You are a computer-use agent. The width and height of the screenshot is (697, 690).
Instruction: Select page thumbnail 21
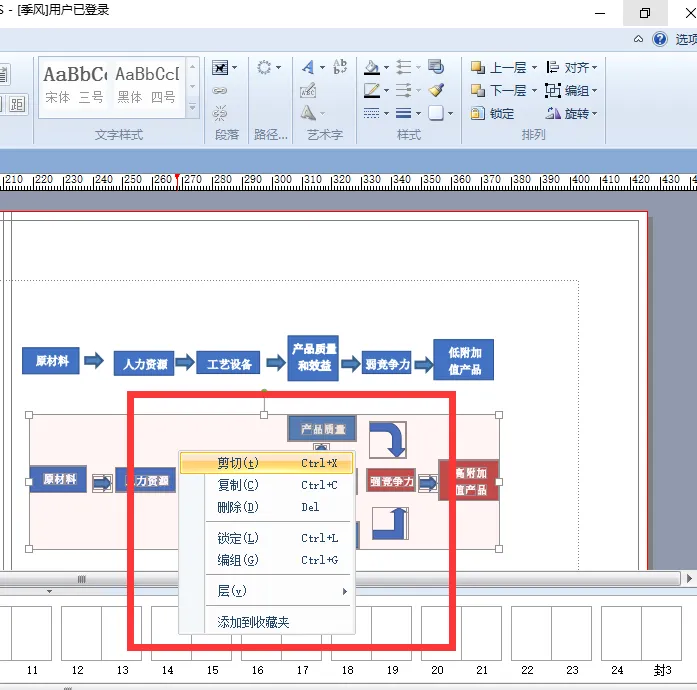click(x=481, y=633)
